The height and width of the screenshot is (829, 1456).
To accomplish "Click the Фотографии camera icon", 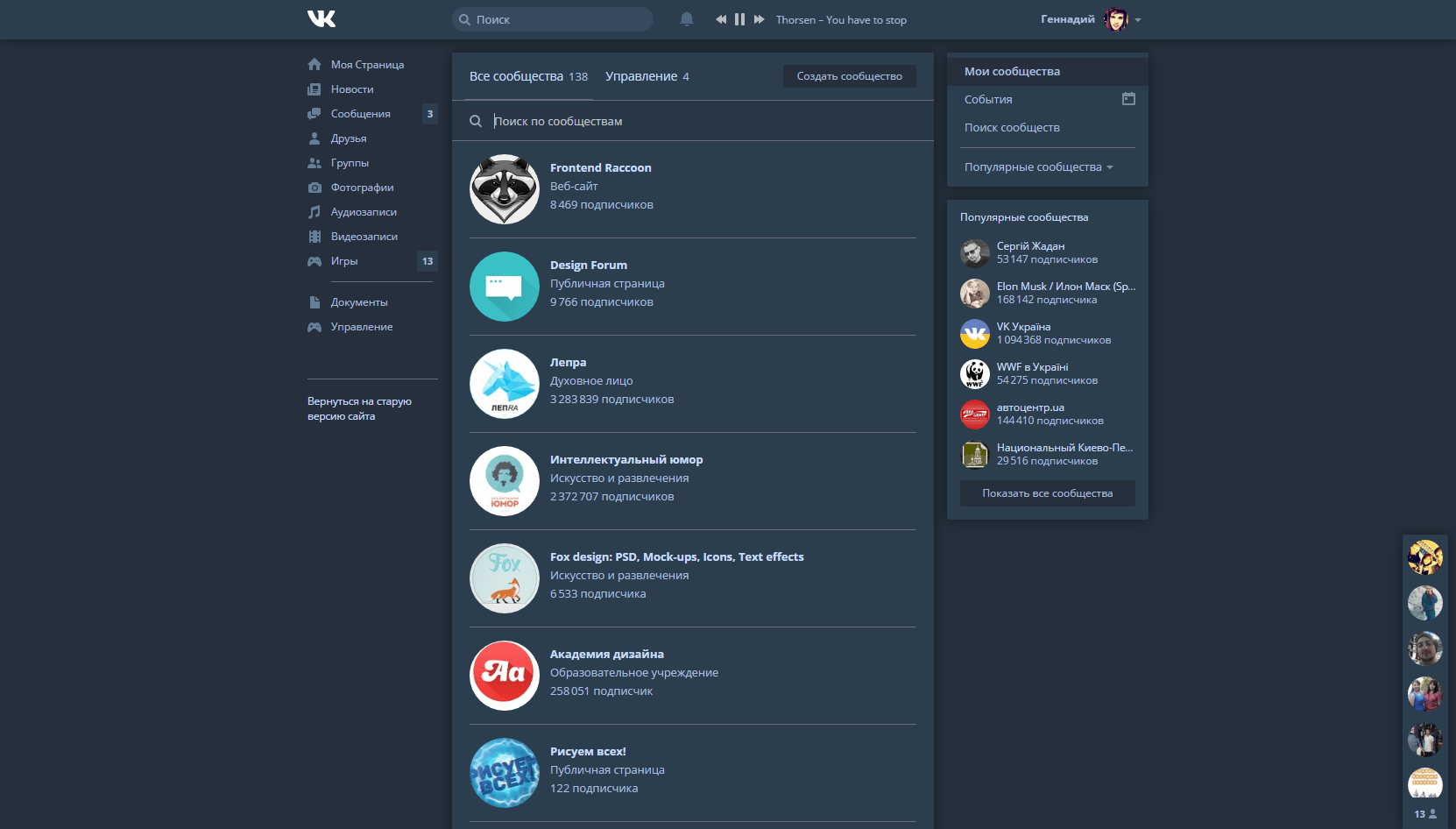I will (315, 187).
